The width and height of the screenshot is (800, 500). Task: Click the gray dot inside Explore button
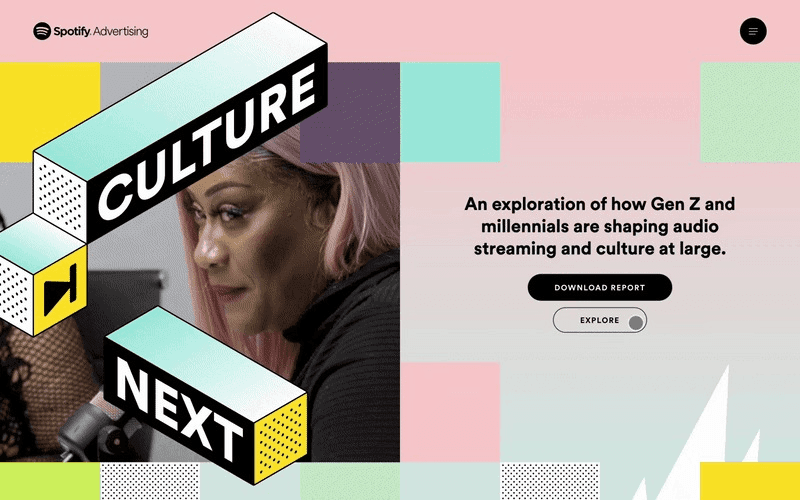click(636, 323)
